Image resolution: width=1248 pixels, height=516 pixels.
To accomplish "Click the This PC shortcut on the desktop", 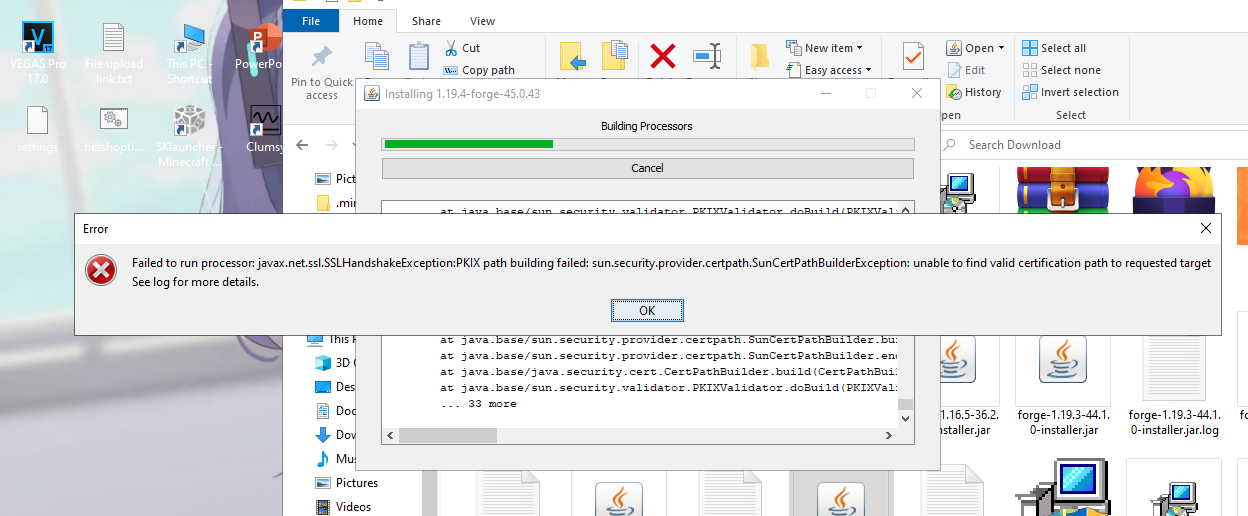I will click(x=188, y=55).
